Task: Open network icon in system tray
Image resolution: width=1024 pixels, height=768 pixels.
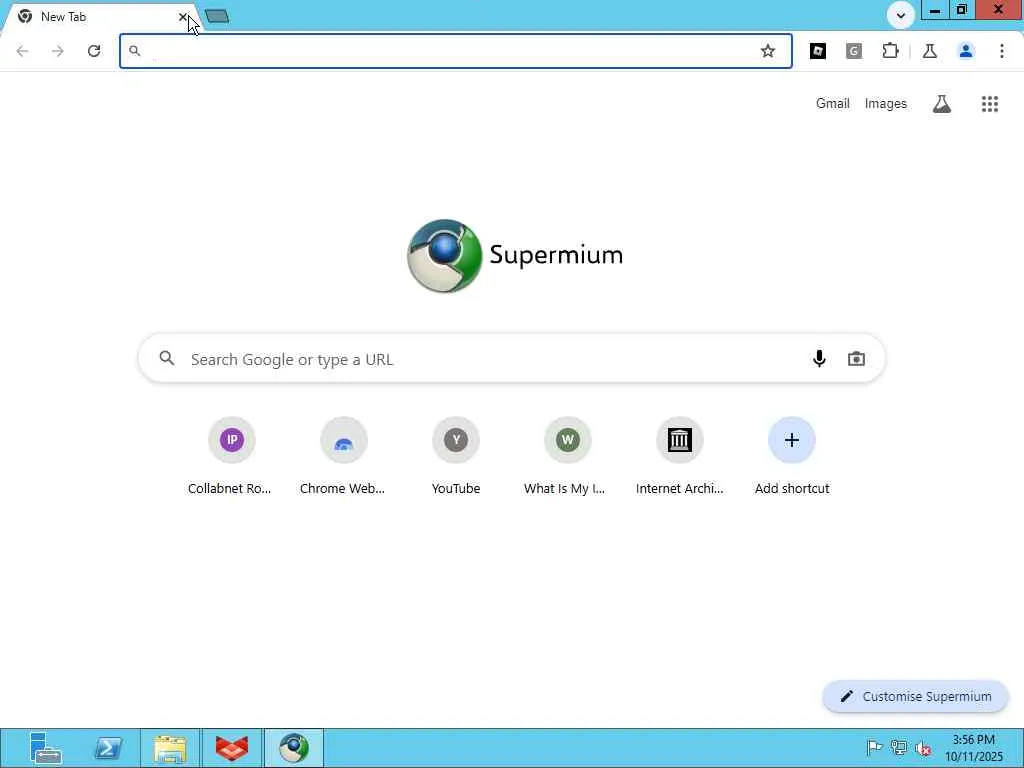Action: [x=899, y=747]
